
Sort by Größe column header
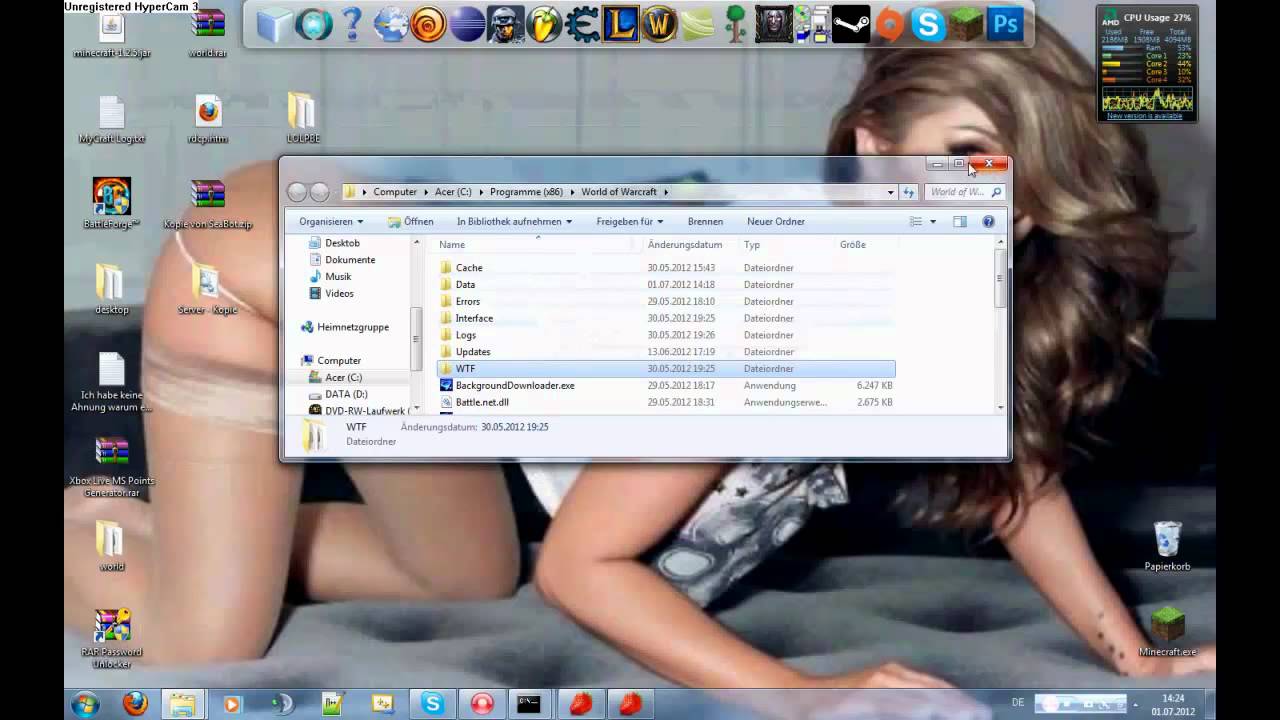point(865,244)
